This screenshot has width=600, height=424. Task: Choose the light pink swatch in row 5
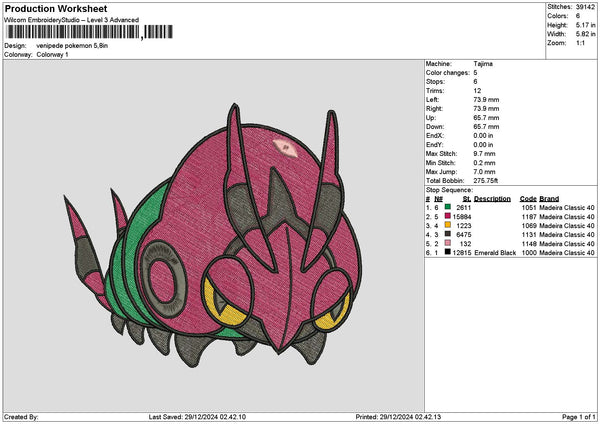447,243
